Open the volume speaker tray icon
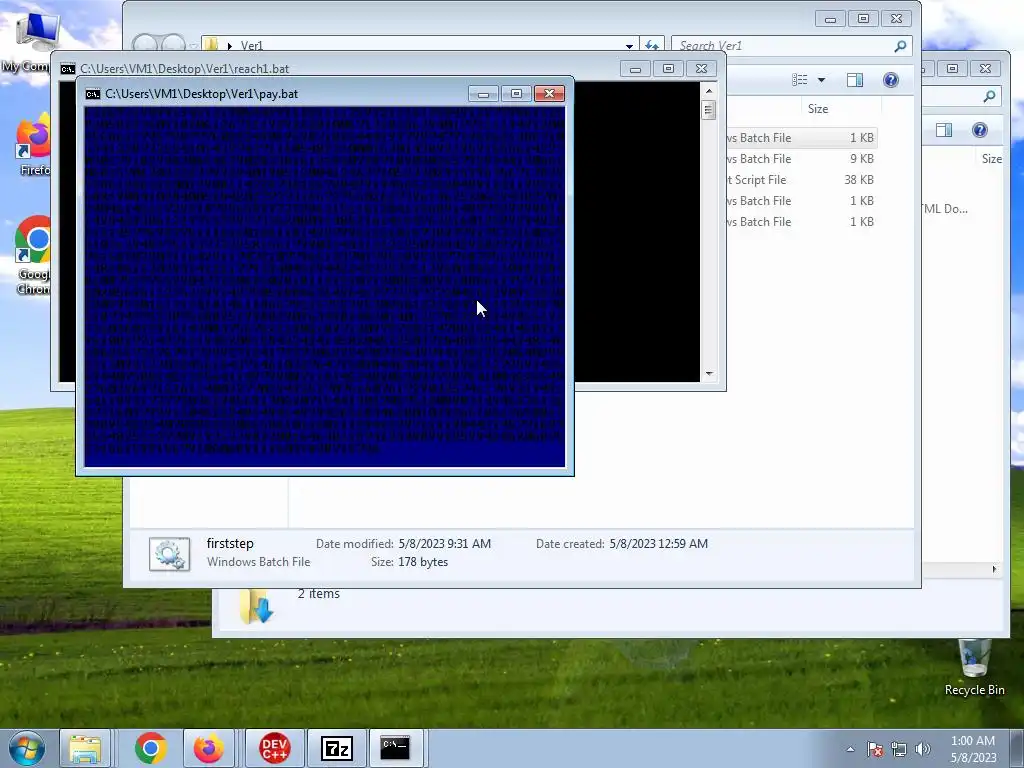The image size is (1024, 768). point(922,749)
